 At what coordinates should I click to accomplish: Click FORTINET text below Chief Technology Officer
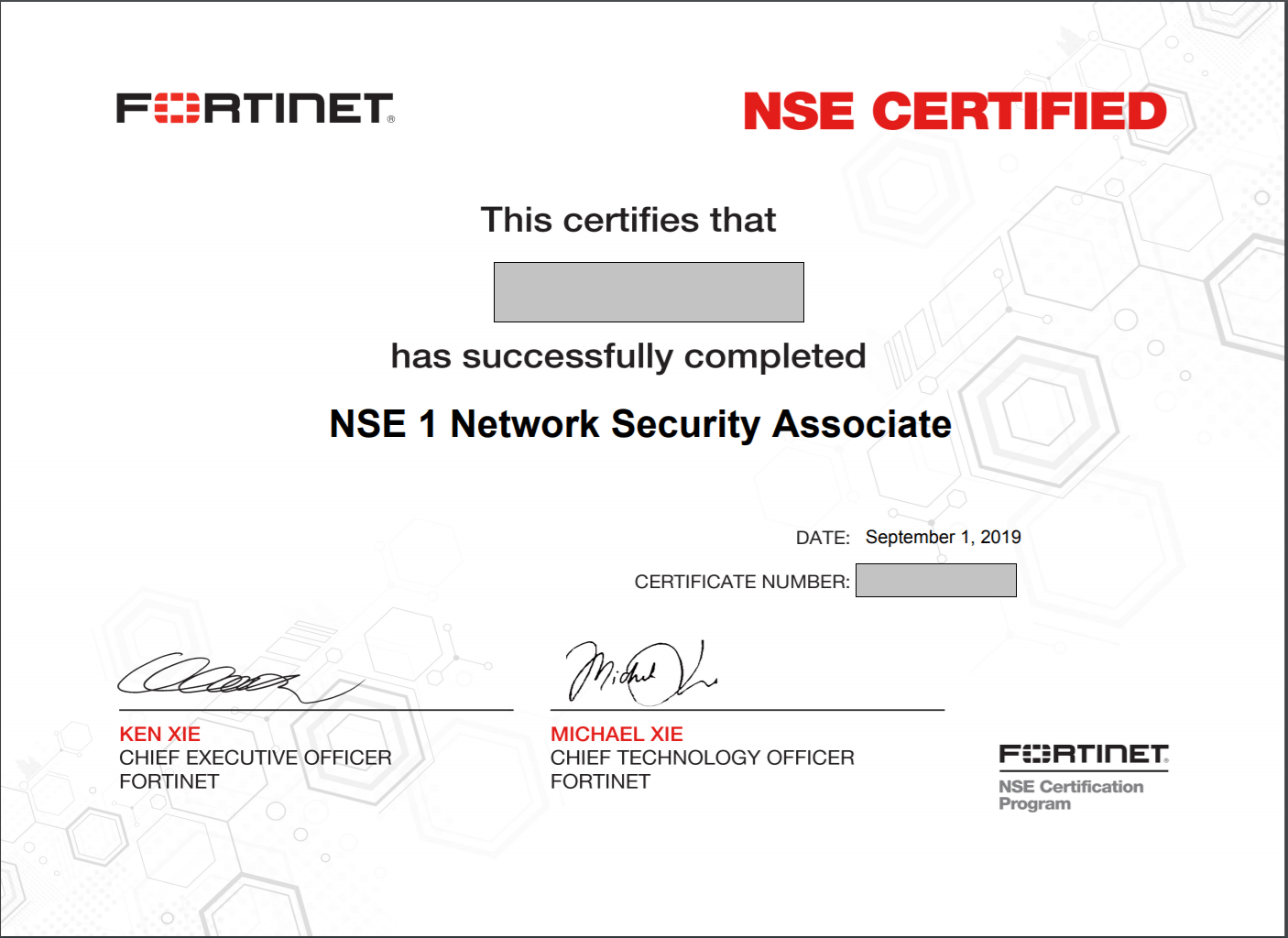tap(600, 781)
